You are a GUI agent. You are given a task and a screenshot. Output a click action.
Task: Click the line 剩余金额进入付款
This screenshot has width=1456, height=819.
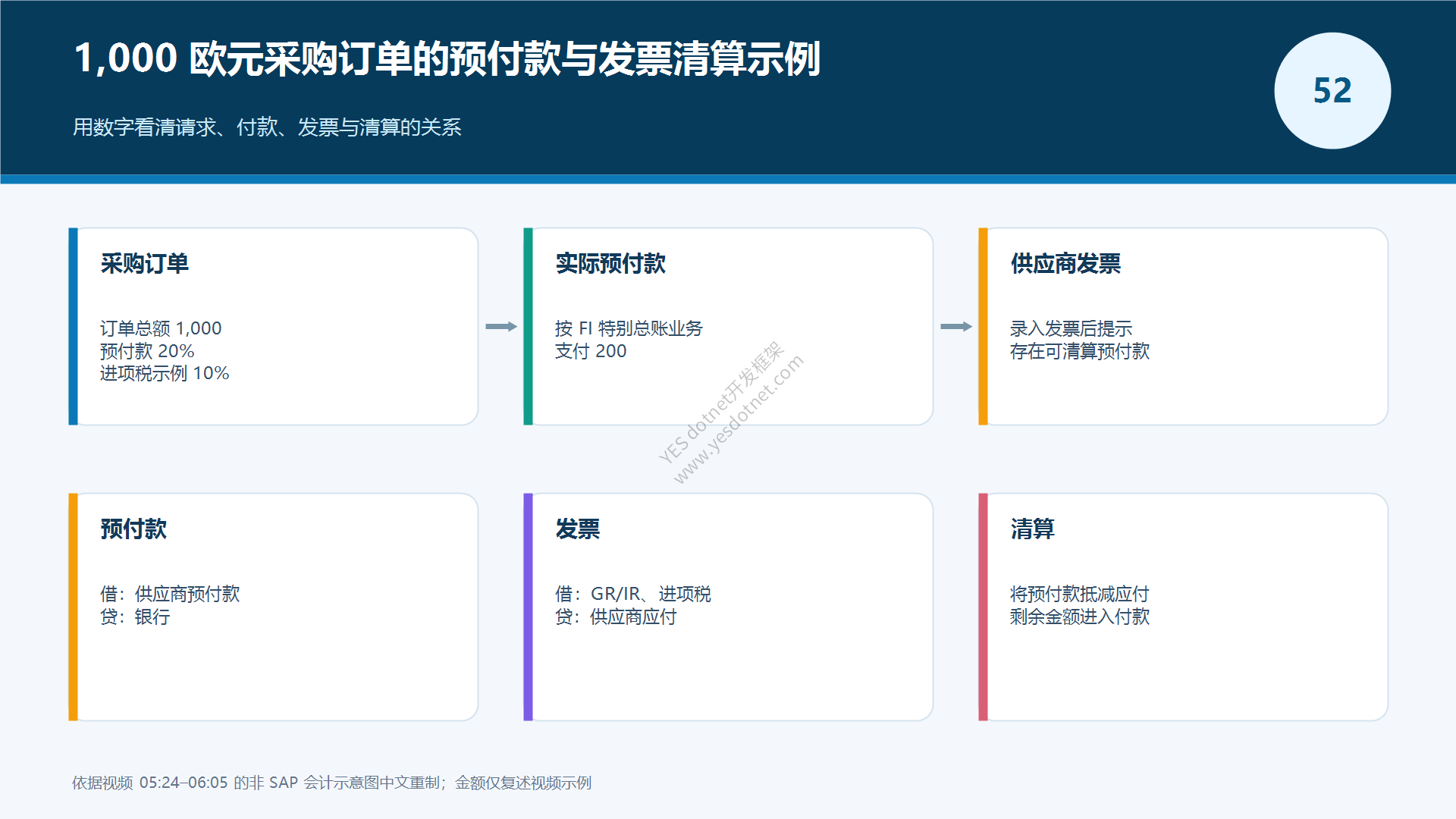point(1080,617)
